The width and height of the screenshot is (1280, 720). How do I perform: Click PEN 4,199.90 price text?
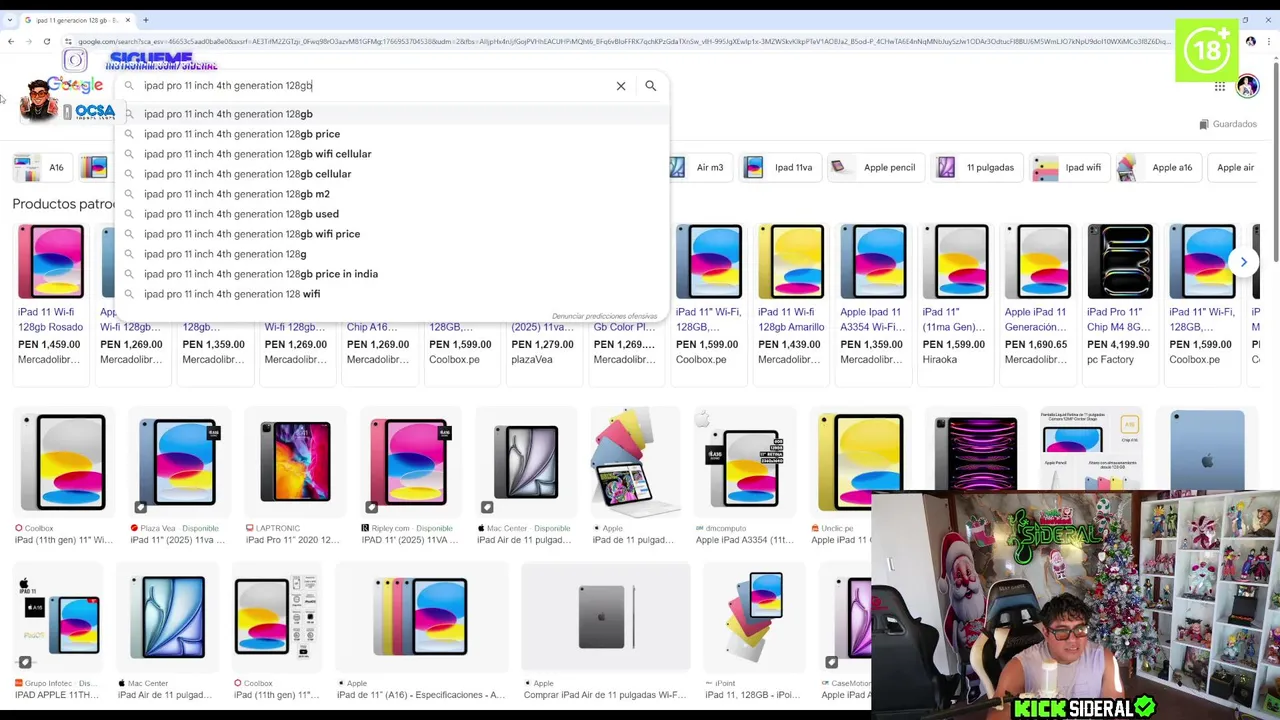(x=1120, y=345)
